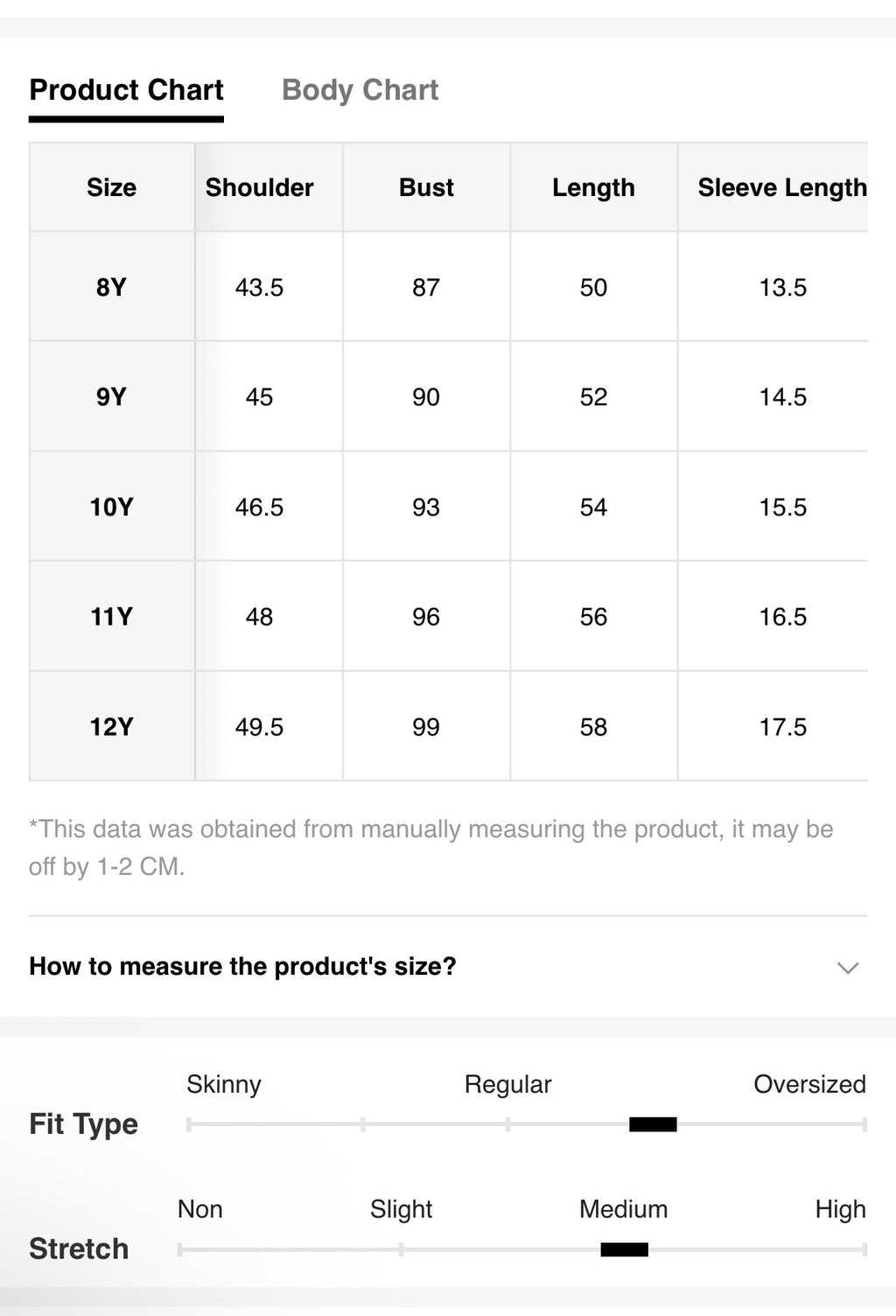Click the Fit Type slider black marker
896x1316 pixels.
pos(653,1124)
